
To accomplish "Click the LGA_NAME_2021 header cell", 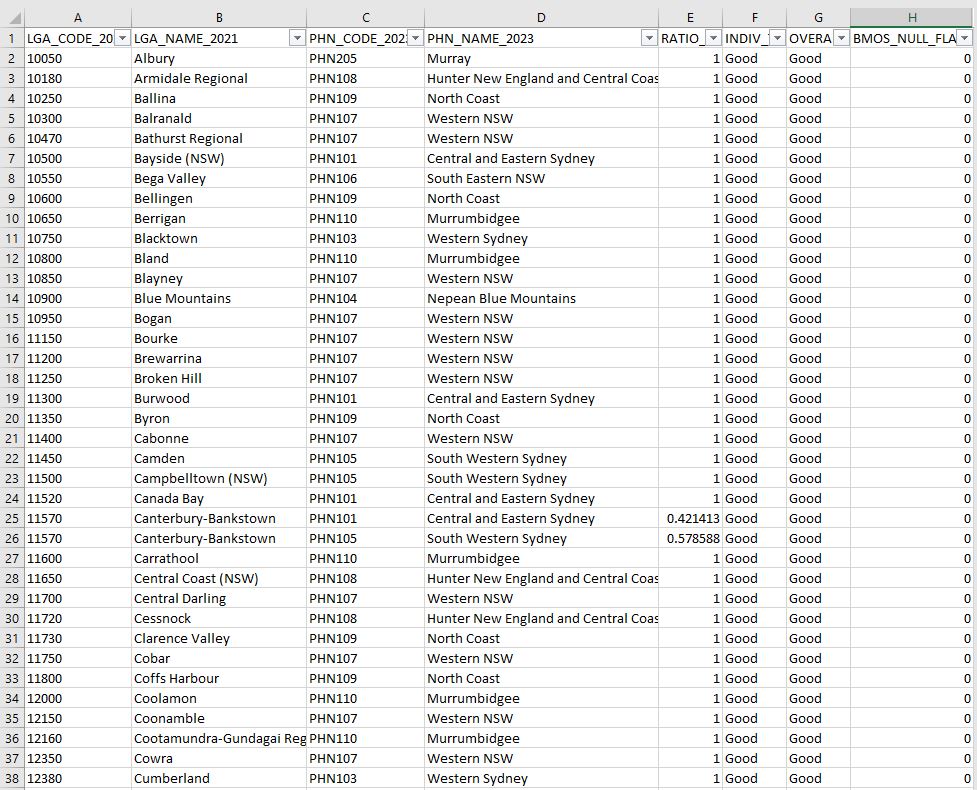I will click(219, 38).
